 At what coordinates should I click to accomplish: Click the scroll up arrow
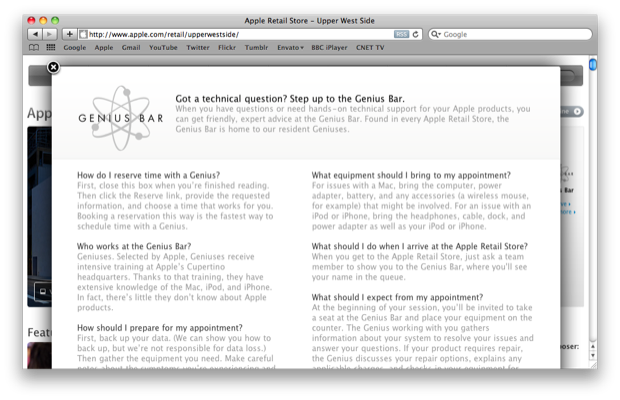tap(593, 346)
